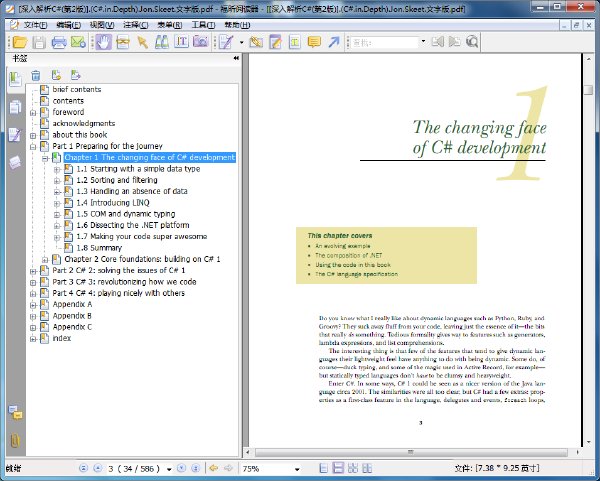Select the text selection (IT) tool
The image size is (600, 481).
click(x=181, y=42)
